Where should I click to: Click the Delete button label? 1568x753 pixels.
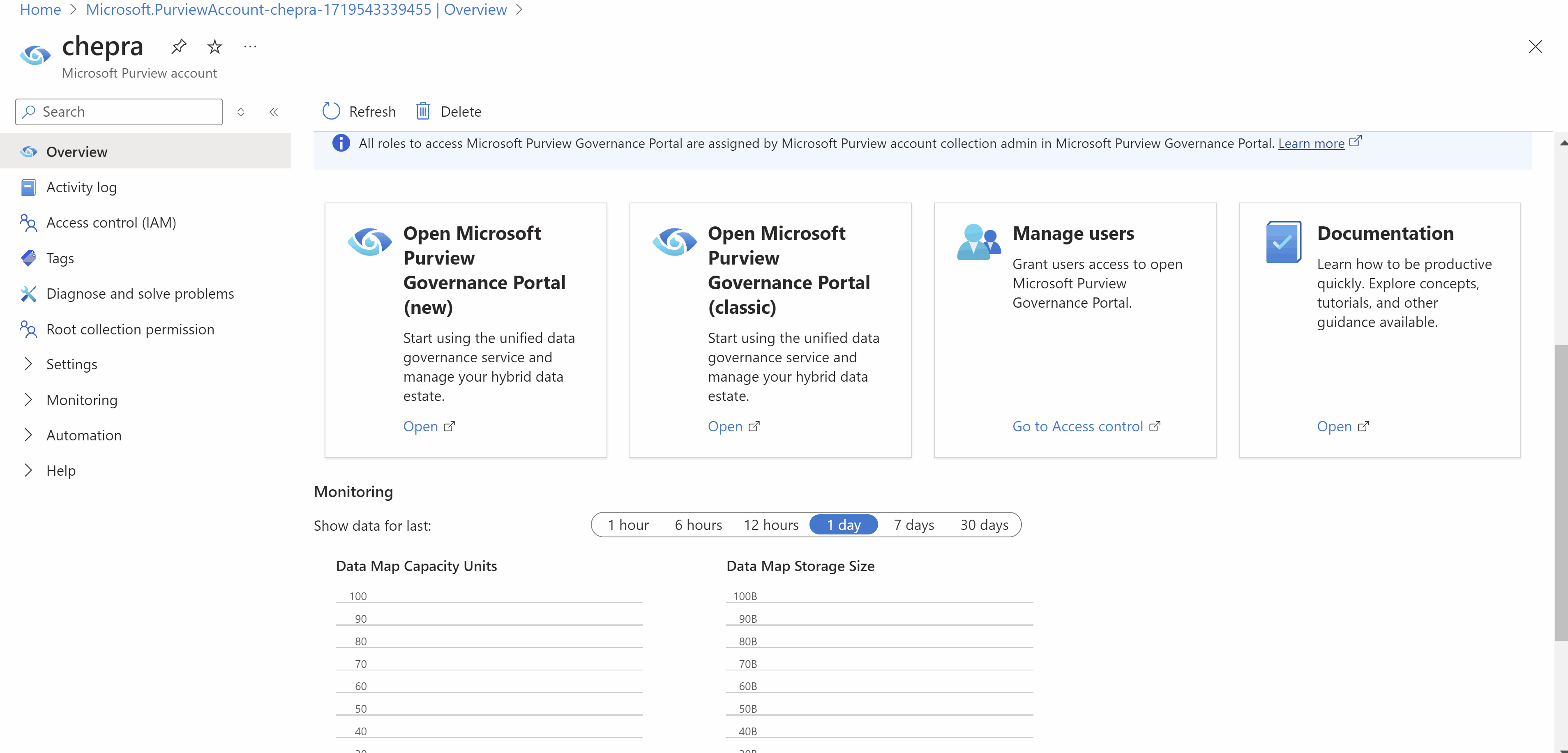[x=461, y=112]
